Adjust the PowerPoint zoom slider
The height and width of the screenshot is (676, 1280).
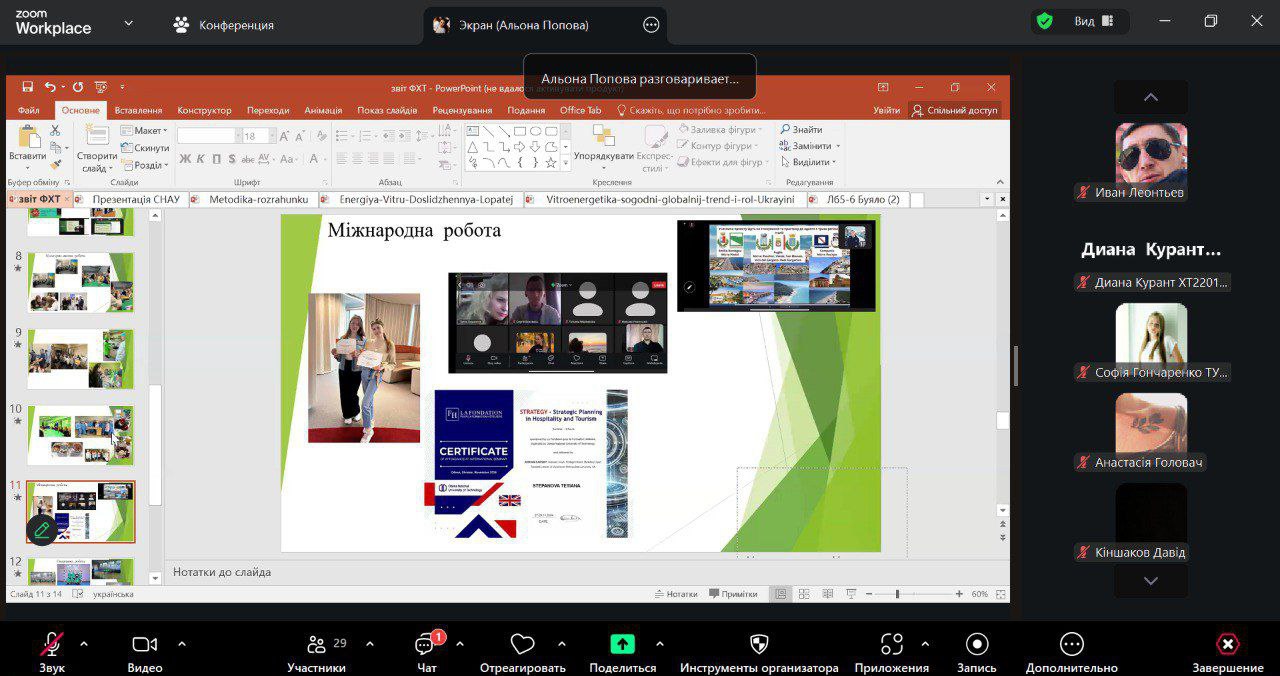tap(897, 594)
